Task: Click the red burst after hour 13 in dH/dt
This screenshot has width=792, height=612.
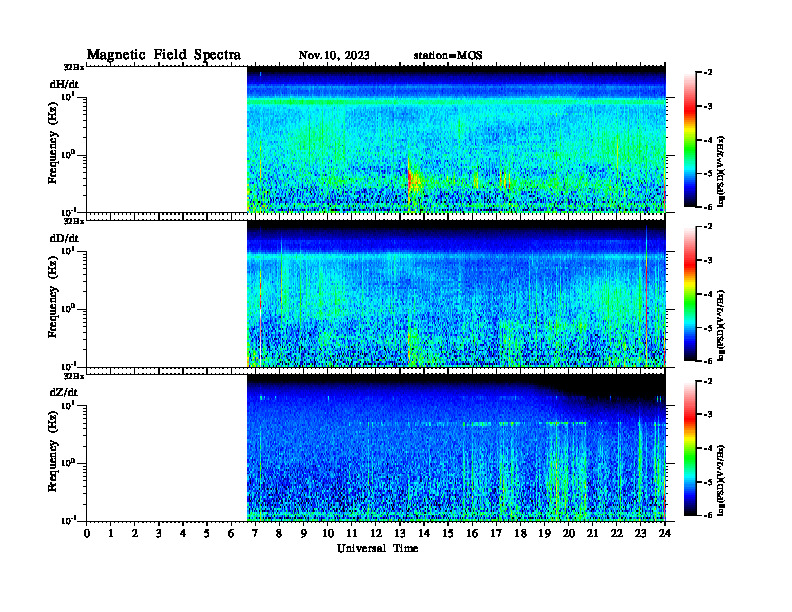Action: tap(411, 180)
